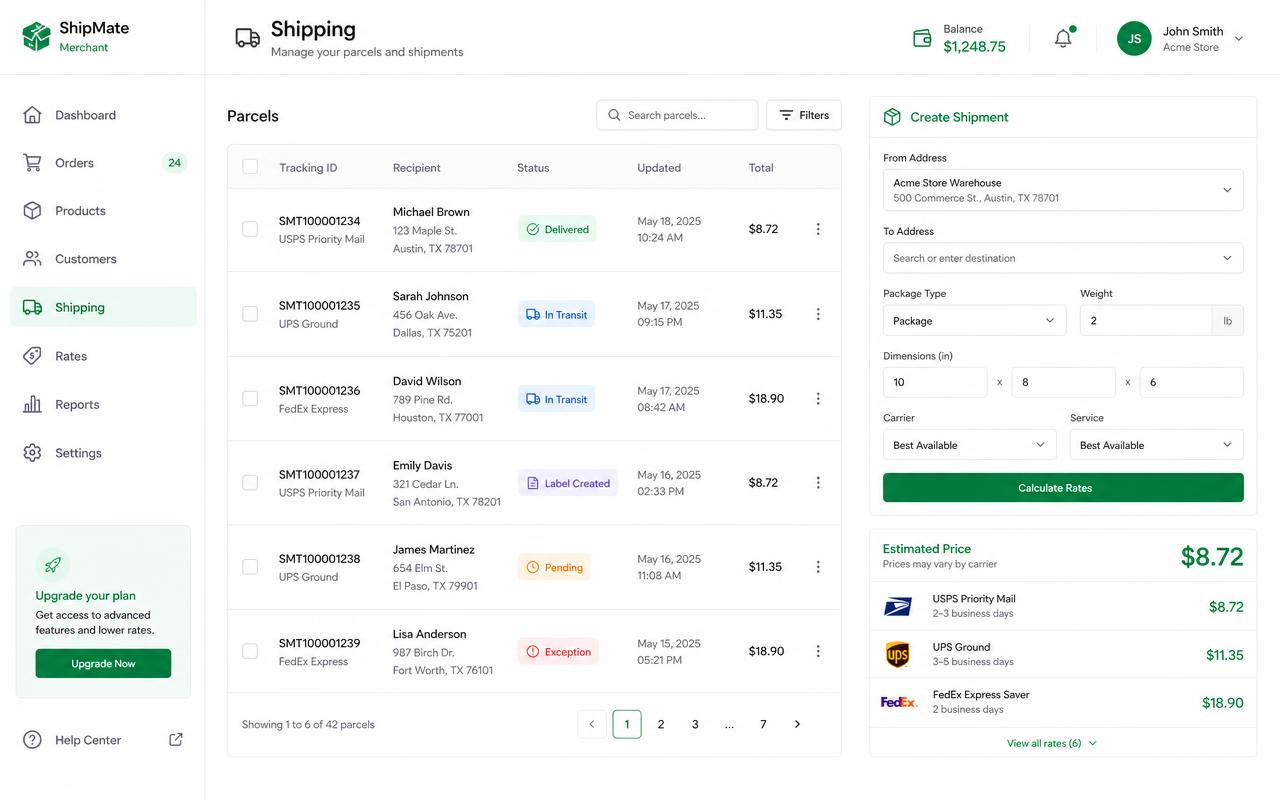Open the notifications bell icon
This screenshot has width=1280, height=800.
click(1063, 39)
